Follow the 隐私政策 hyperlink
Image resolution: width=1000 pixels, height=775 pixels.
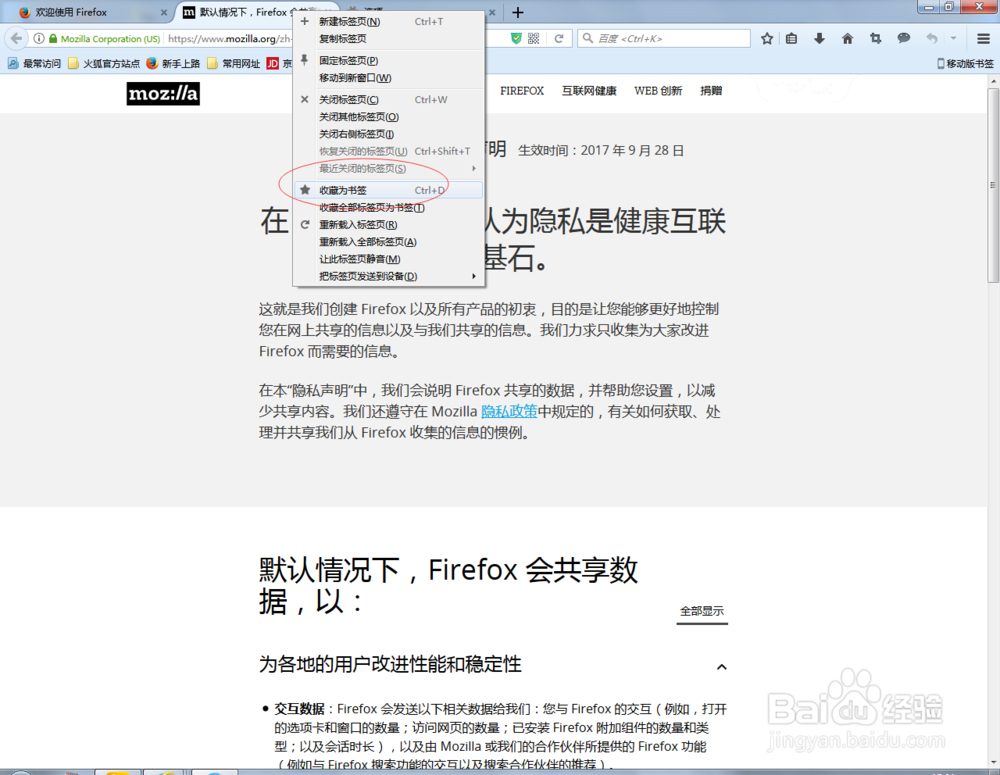(509, 411)
